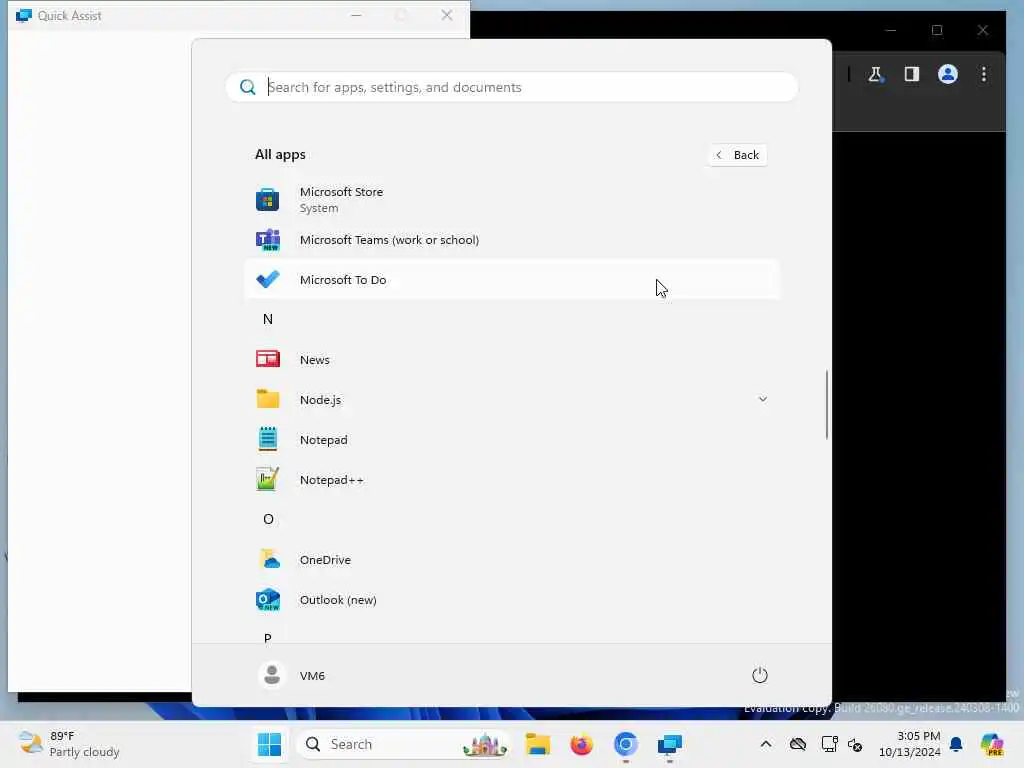This screenshot has width=1024, height=768.
Task: Select the letter N section header
Action: click(x=268, y=319)
